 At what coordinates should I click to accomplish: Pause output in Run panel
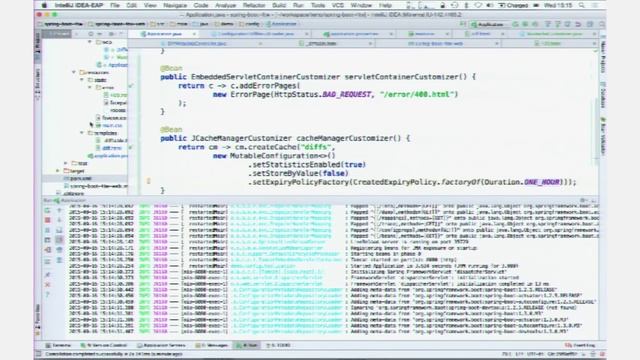point(47,230)
